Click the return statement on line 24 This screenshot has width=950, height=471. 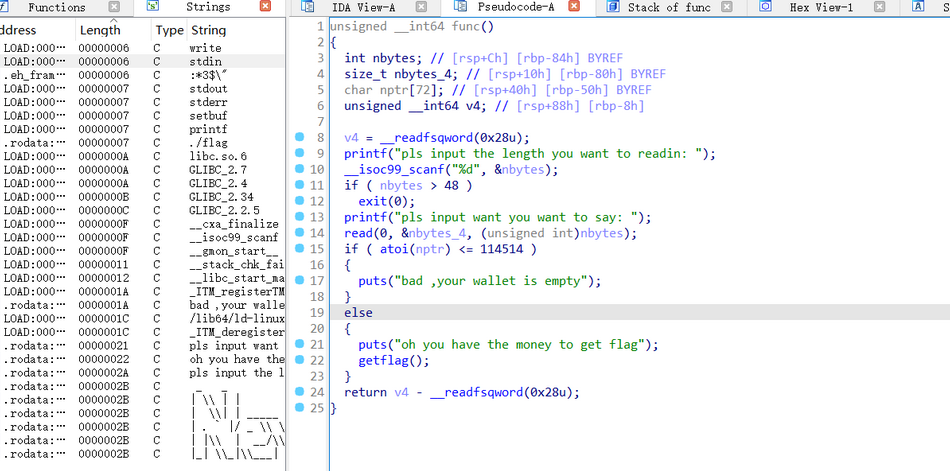(x=462, y=392)
